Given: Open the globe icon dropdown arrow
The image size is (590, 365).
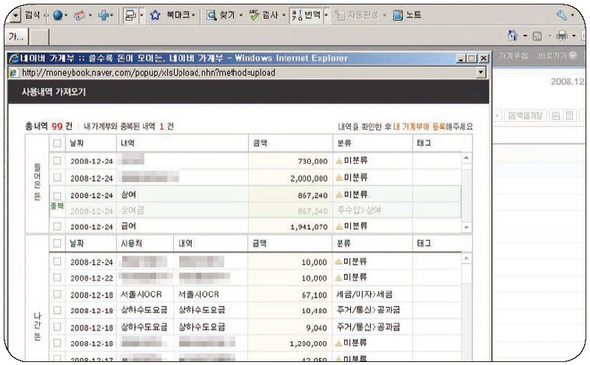Looking at the screenshot, I should (x=66, y=15).
